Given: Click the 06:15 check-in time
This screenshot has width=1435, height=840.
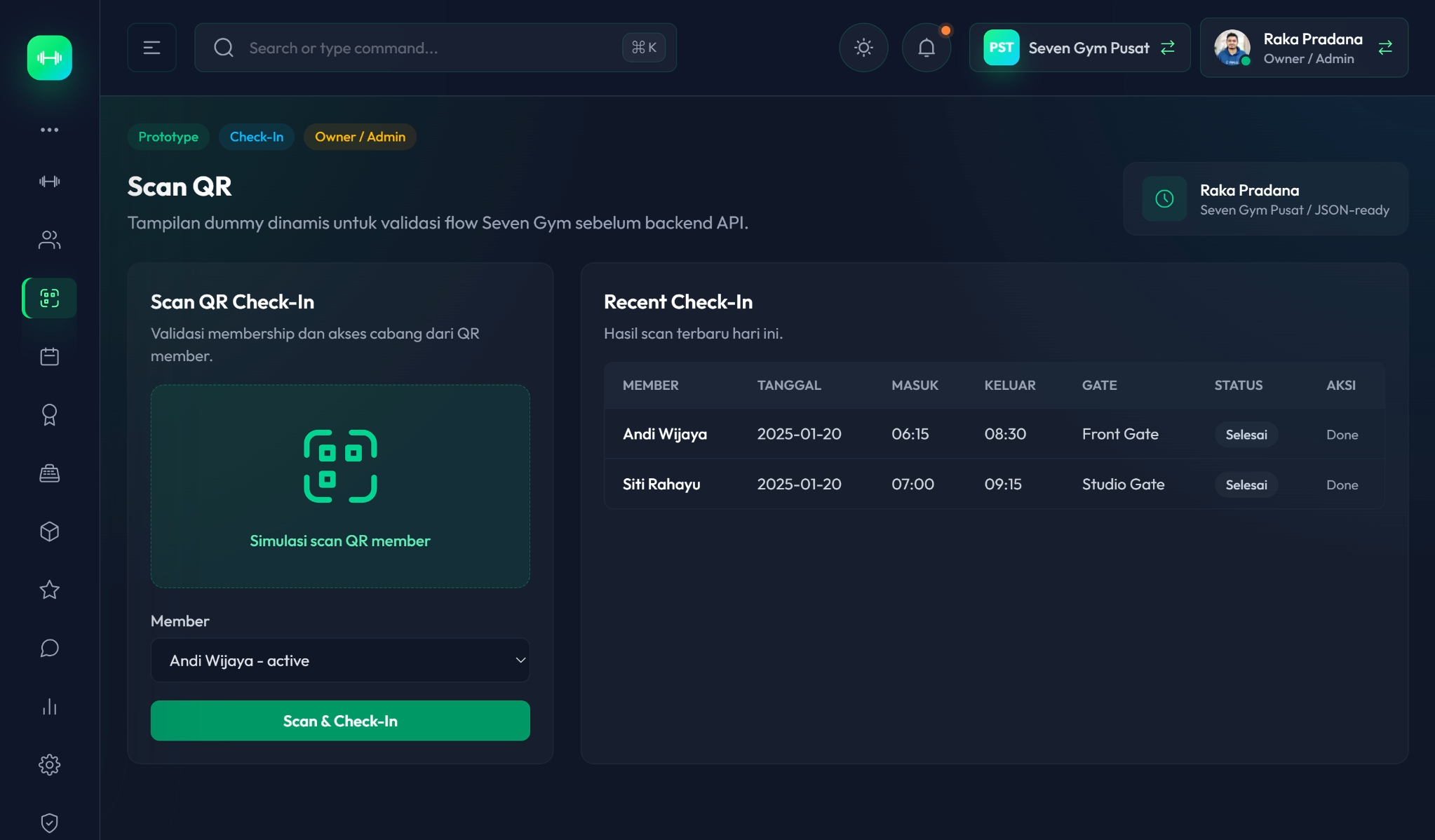Looking at the screenshot, I should coord(910,434).
